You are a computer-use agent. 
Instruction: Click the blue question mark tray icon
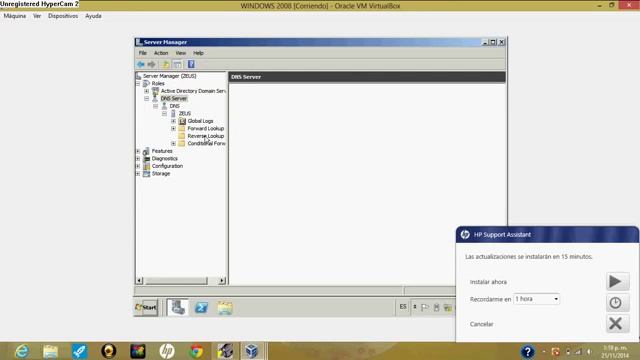click(x=528, y=351)
